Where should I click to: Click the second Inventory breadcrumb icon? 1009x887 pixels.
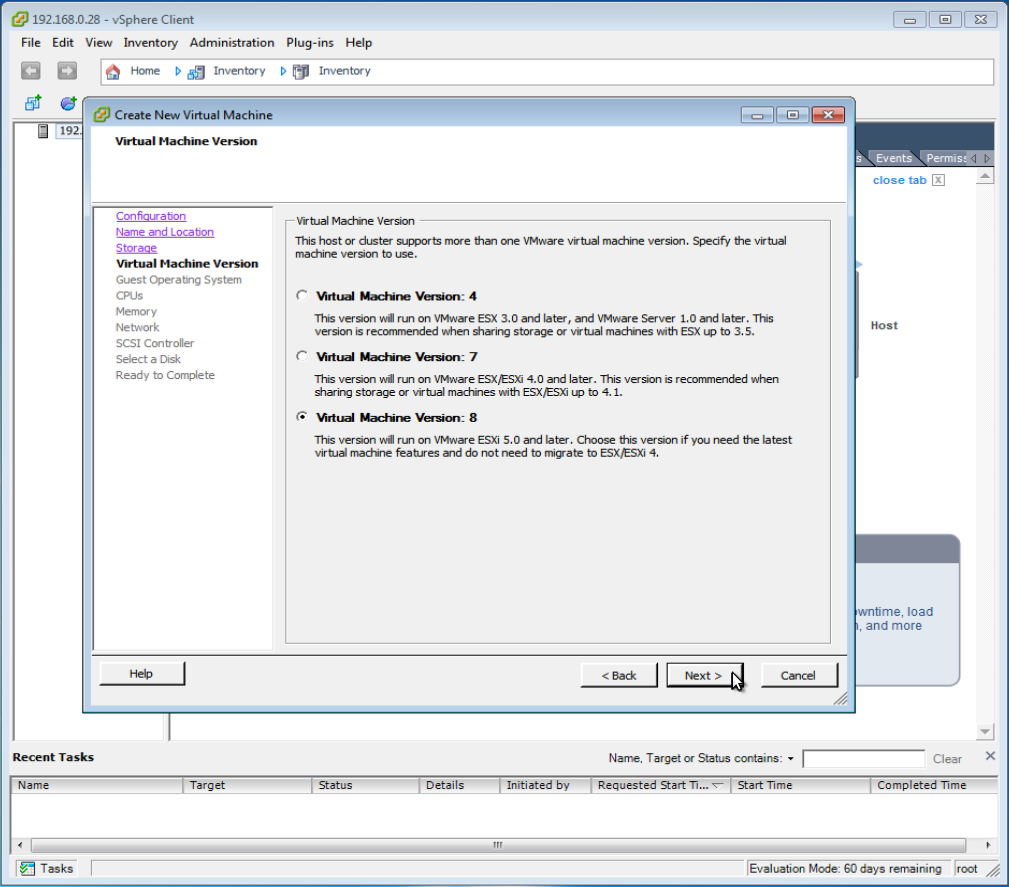pyautogui.click(x=301, y=71)
